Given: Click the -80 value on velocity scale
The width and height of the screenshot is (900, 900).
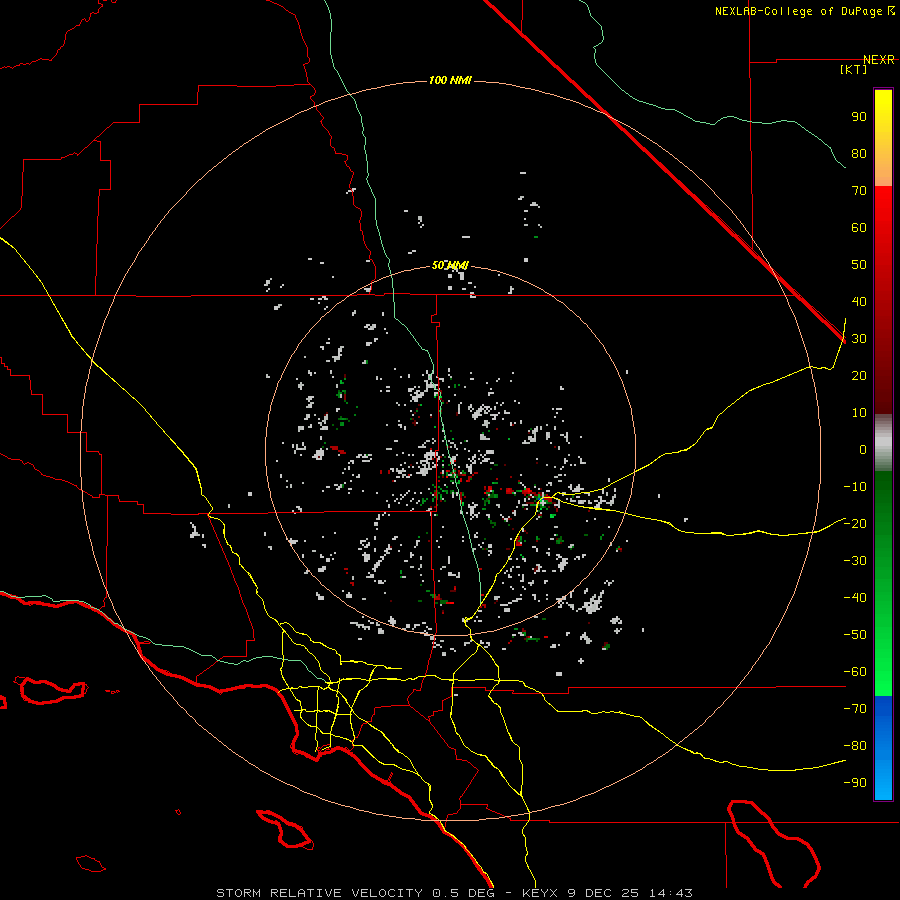Looking at the screenshot, I should pyautogui.click(x=855, y=746).
